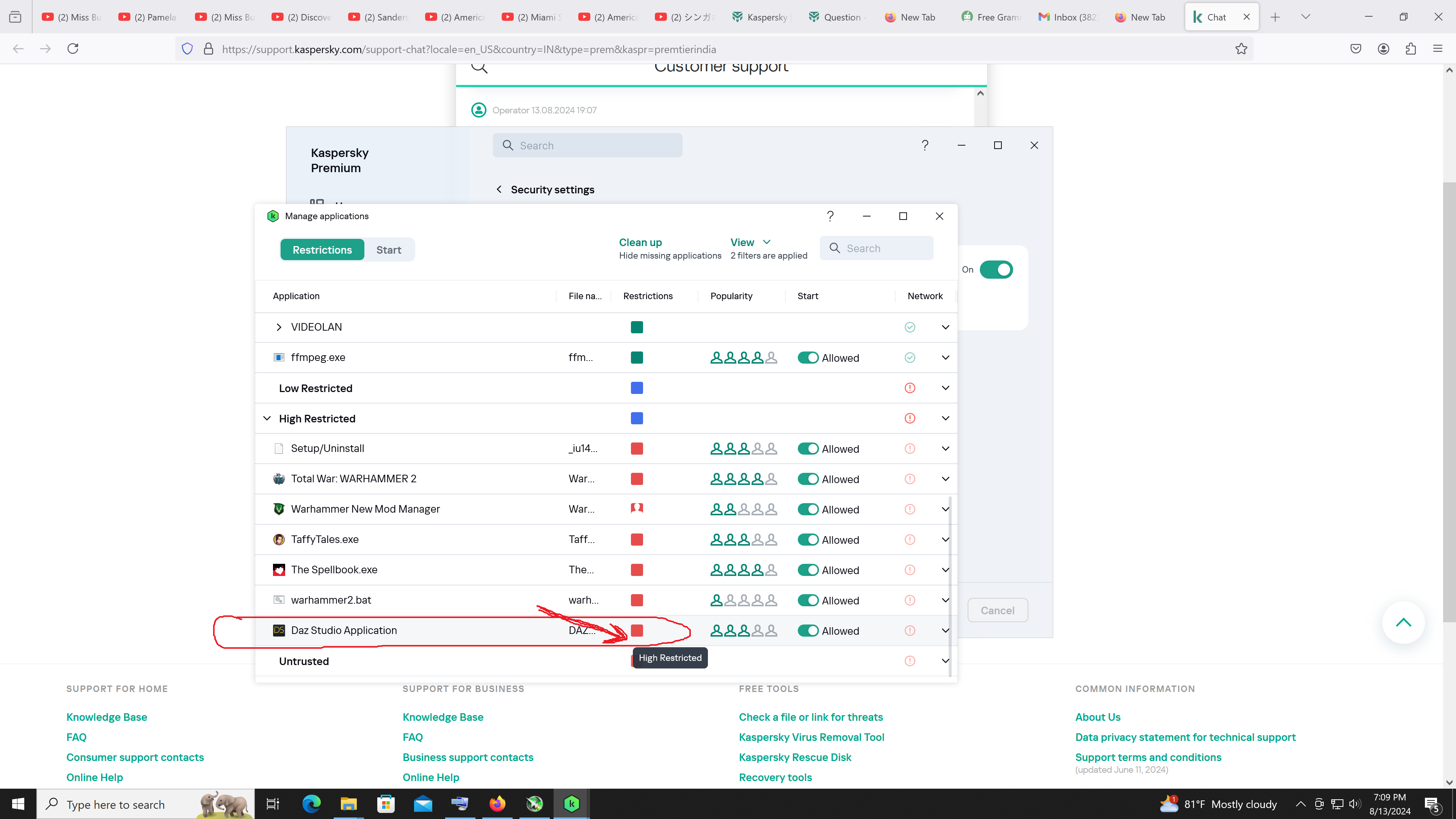Click the Warhammer New Mod Manager shield icon
The height and width of the screenshot is (819, 1456).
(279, 509)
